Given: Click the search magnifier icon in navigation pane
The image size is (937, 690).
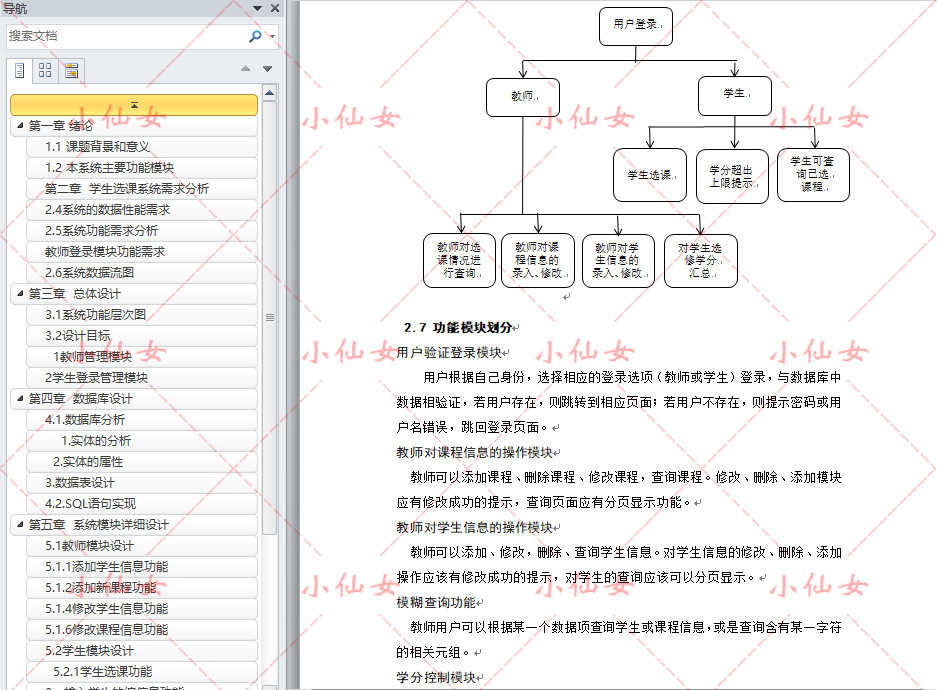Looking at the screenshot, I should coord(255,36).
